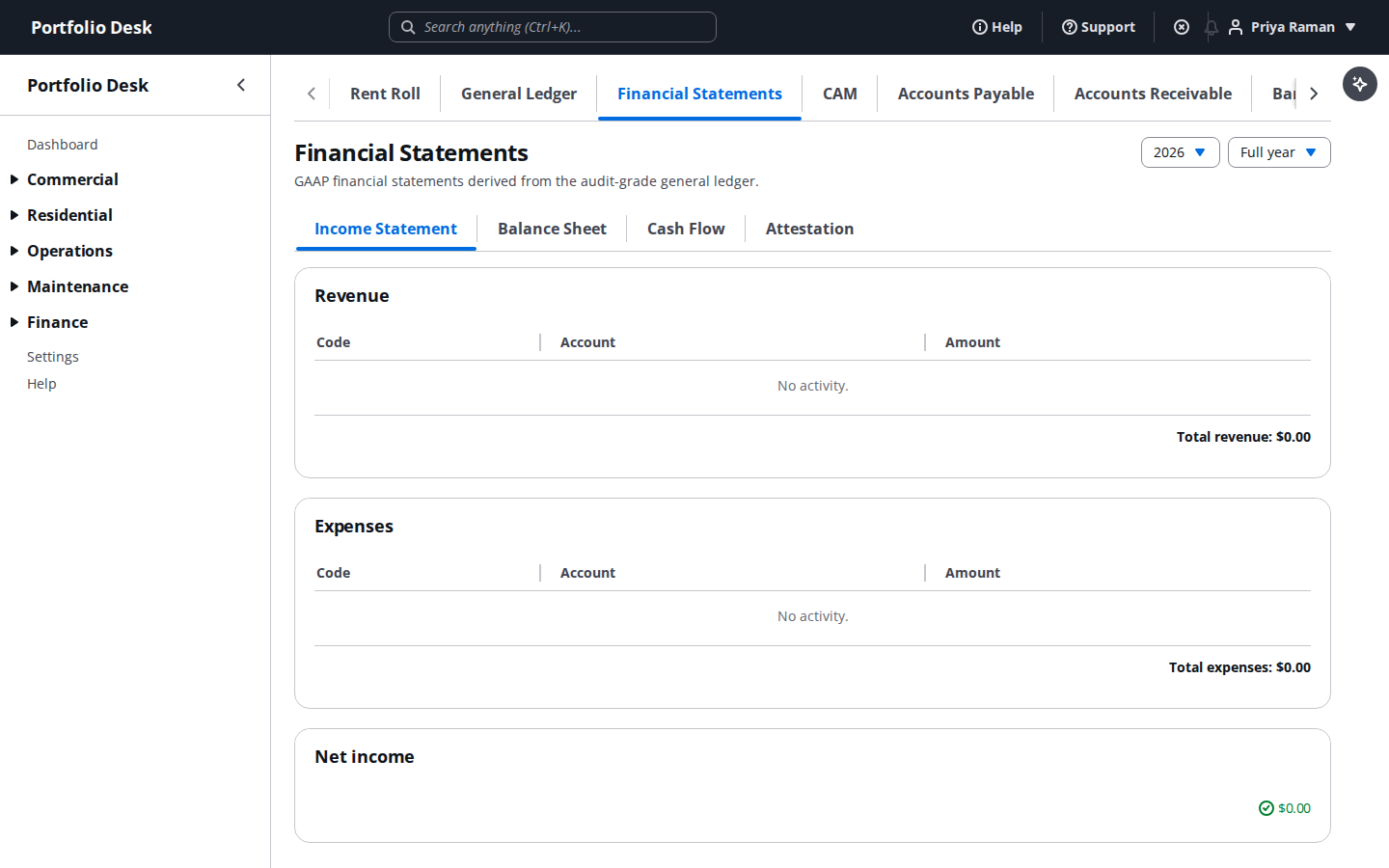
Task: Click 'No activity.' in the Revenue table
Action: [813, 386]
